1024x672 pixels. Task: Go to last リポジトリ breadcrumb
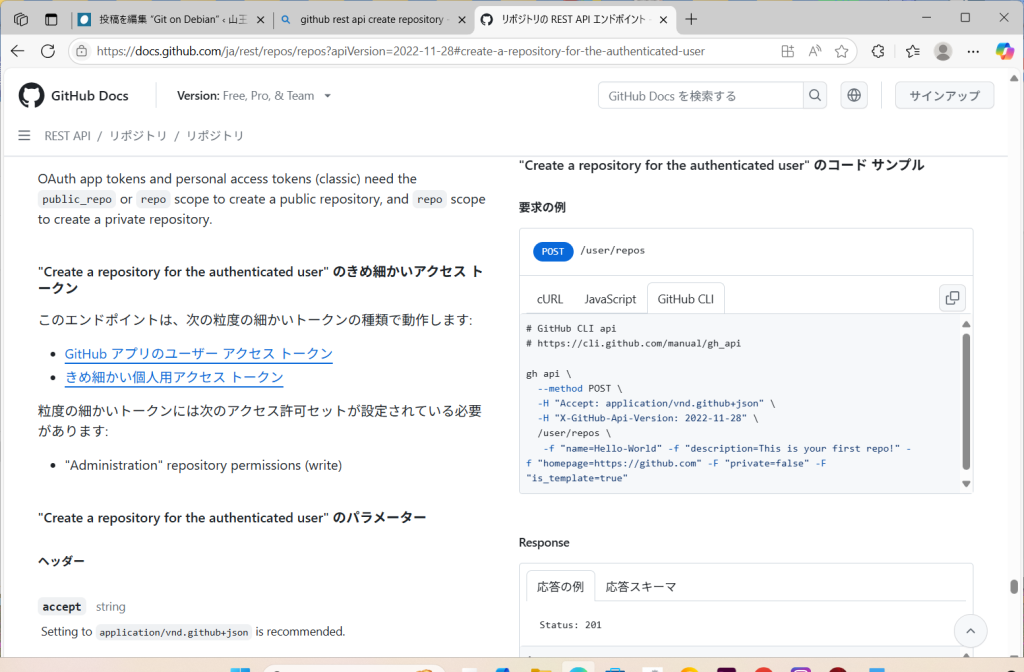[x=215, y=135]
